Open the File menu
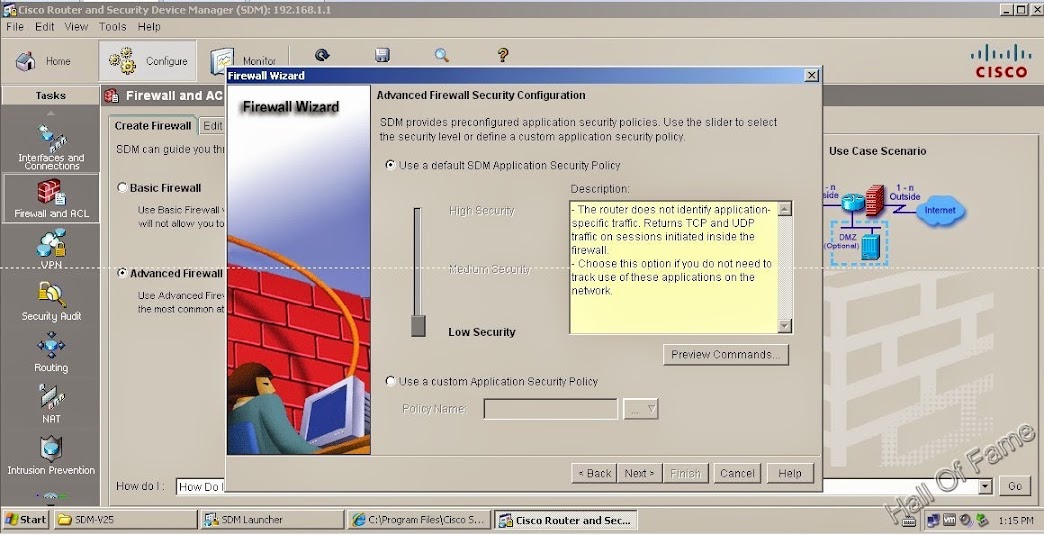Image resolution: width=1044 pixels, height=535 pixels. [x=15, y=27]
